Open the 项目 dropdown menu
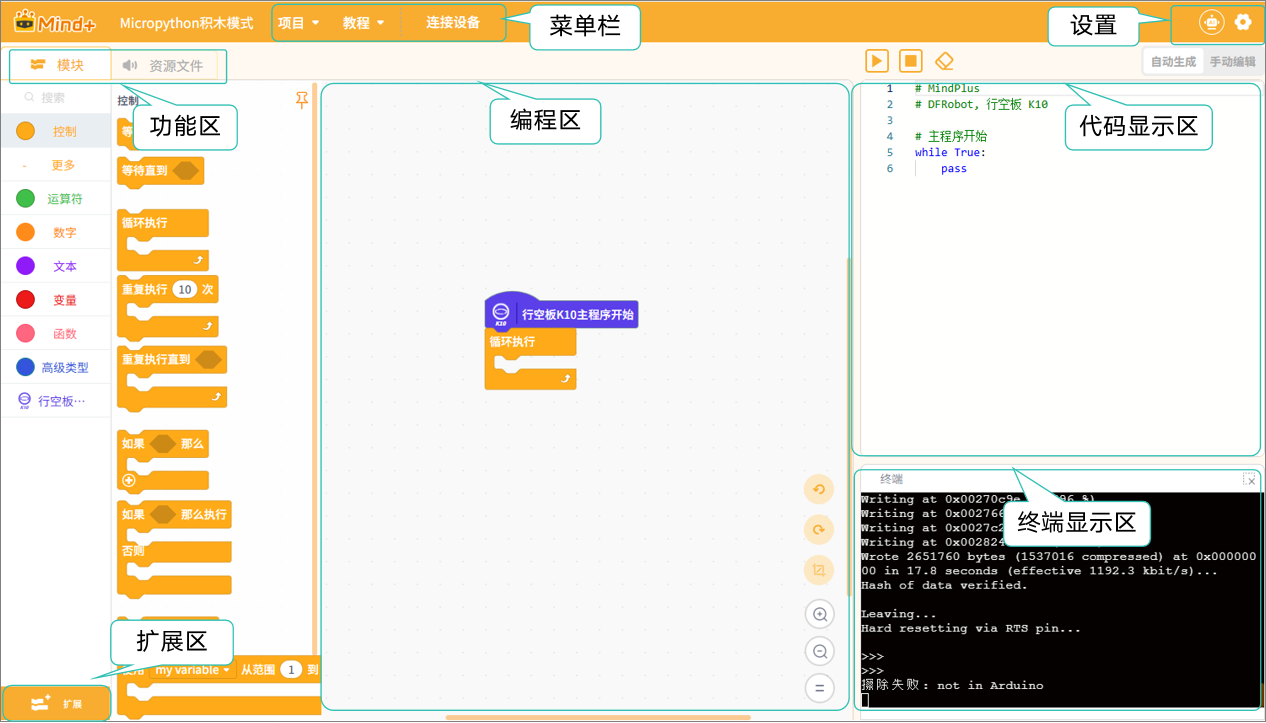The image size is (1266, 723). tap(298, 23)
